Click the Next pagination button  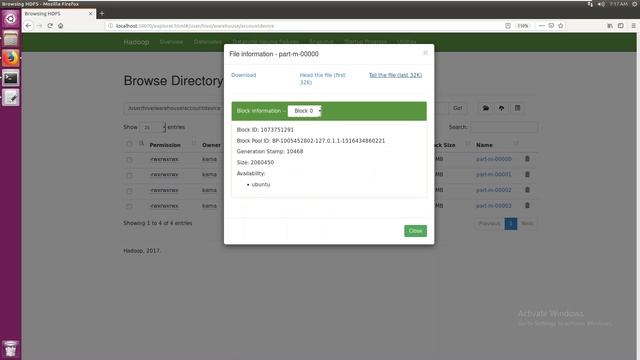pyautogui.click(x=527, y=224)
